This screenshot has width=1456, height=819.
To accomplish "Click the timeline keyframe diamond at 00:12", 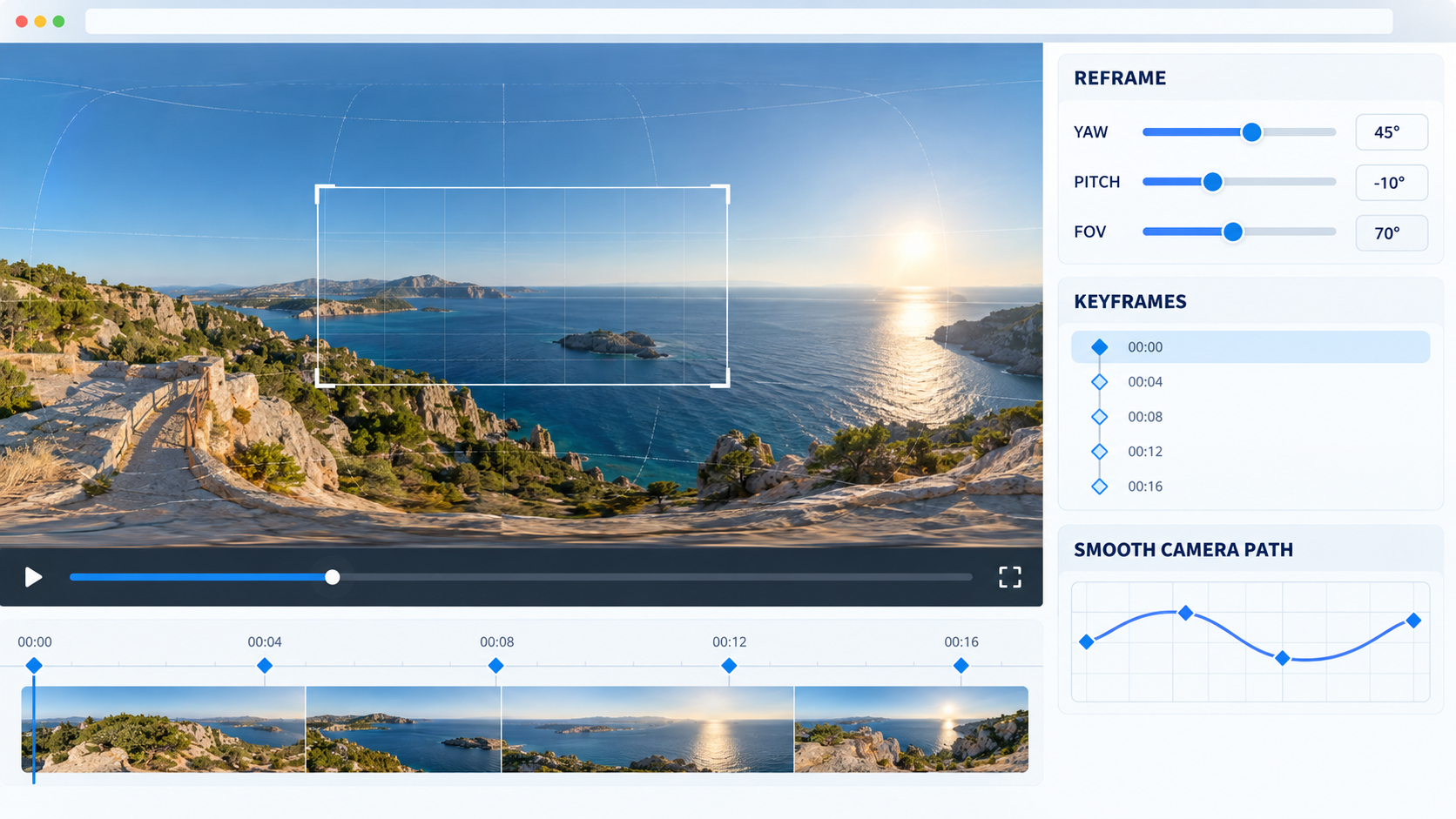I will click(729, 666).
